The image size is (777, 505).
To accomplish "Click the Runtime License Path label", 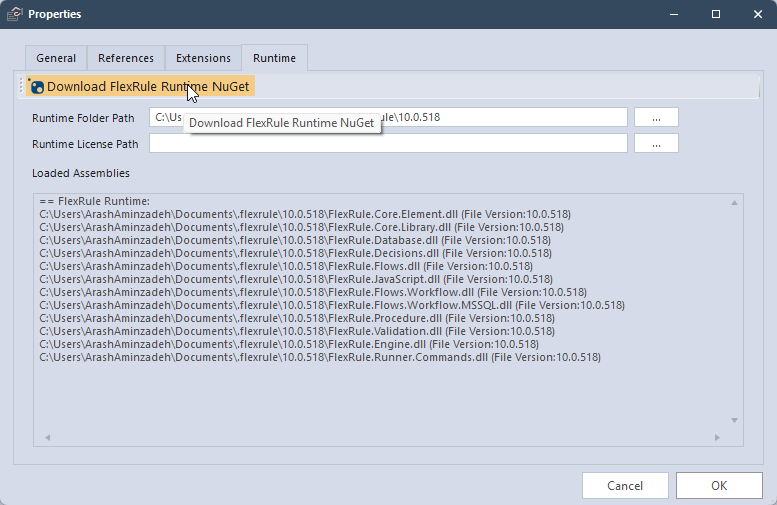I will (85, 144).
